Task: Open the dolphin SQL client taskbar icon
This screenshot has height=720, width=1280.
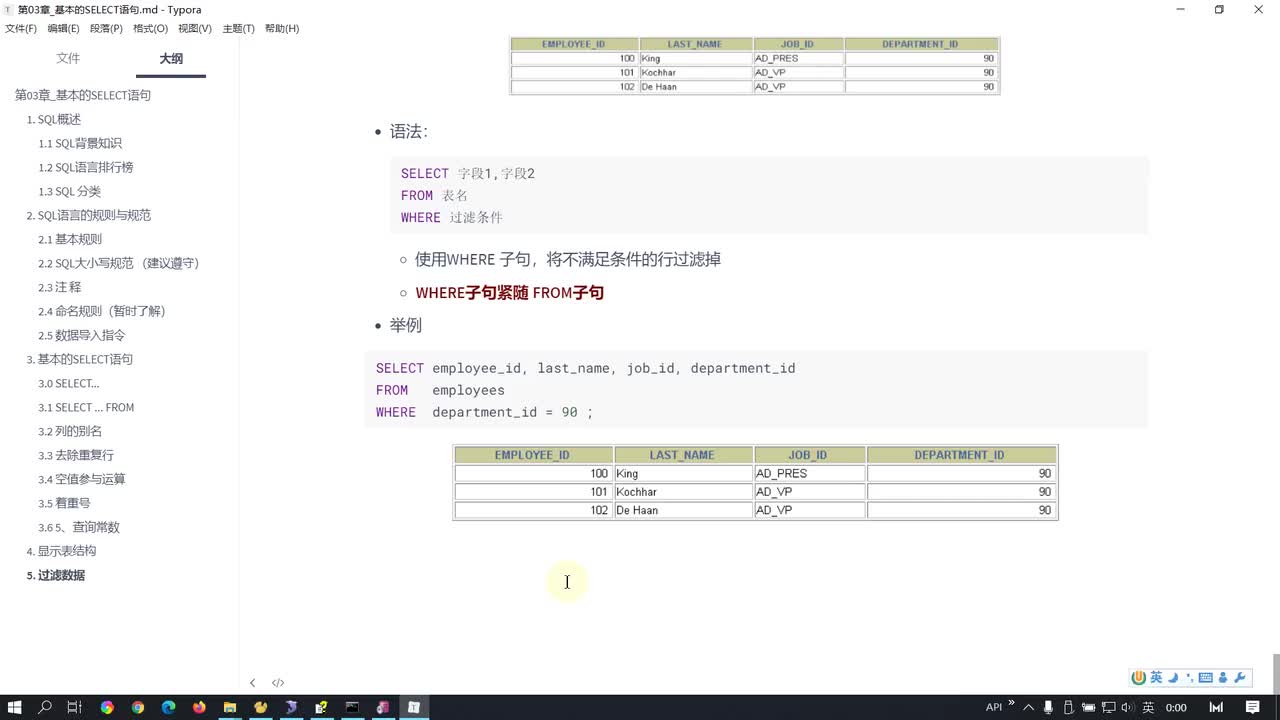Action: [x=291, y=707]
